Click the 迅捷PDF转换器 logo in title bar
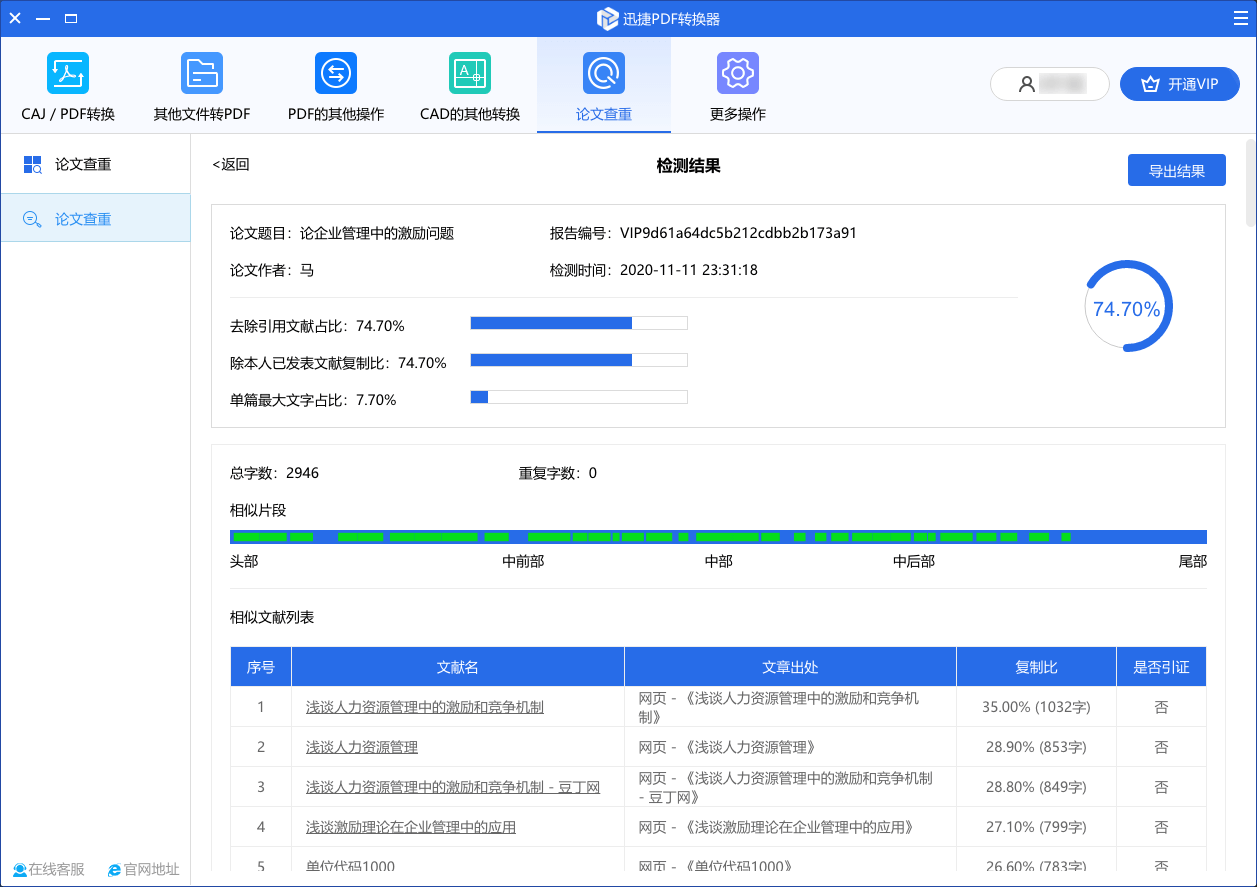This screenshot has height=887, width=1257. tap(607, 19)
